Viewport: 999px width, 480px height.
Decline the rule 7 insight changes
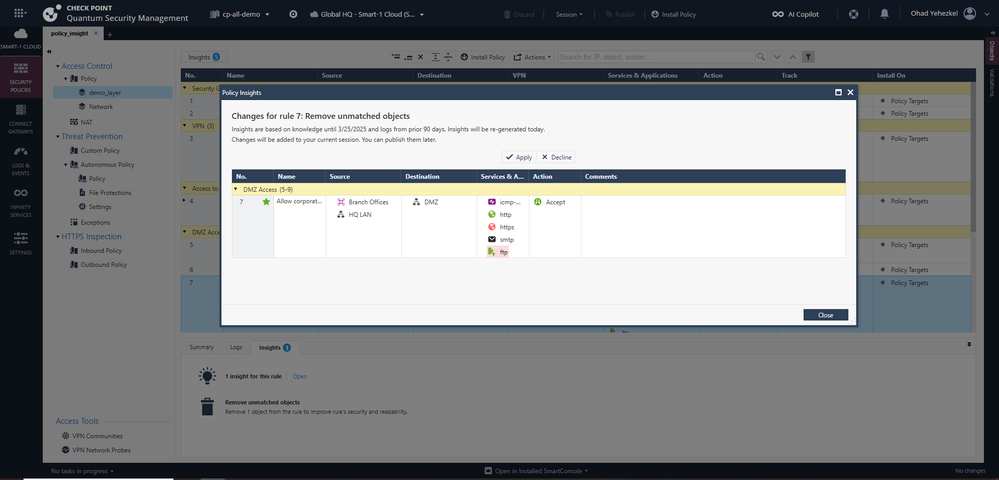[x=556, y=157]
